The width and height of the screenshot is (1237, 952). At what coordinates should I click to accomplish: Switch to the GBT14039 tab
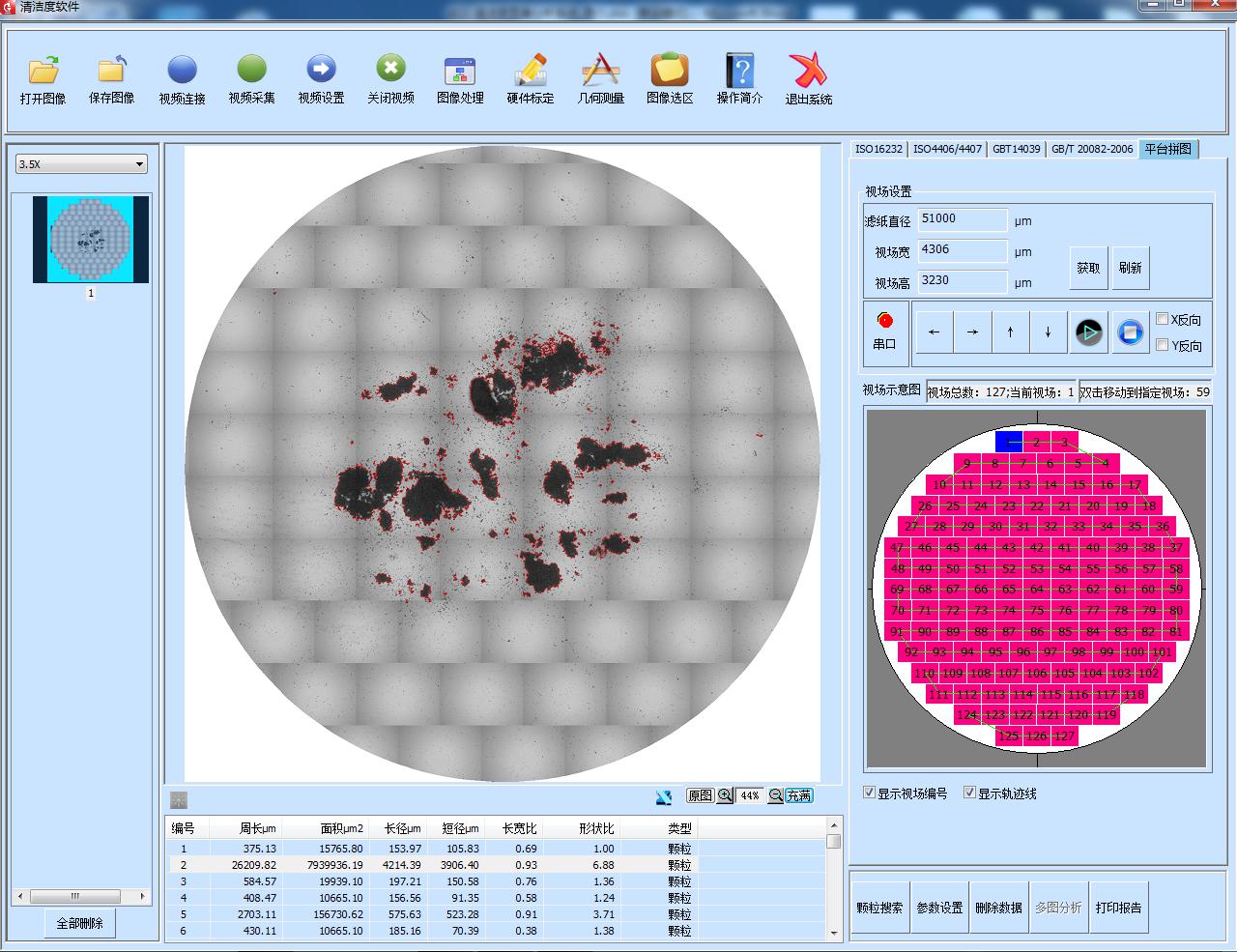click(1016, 149)
